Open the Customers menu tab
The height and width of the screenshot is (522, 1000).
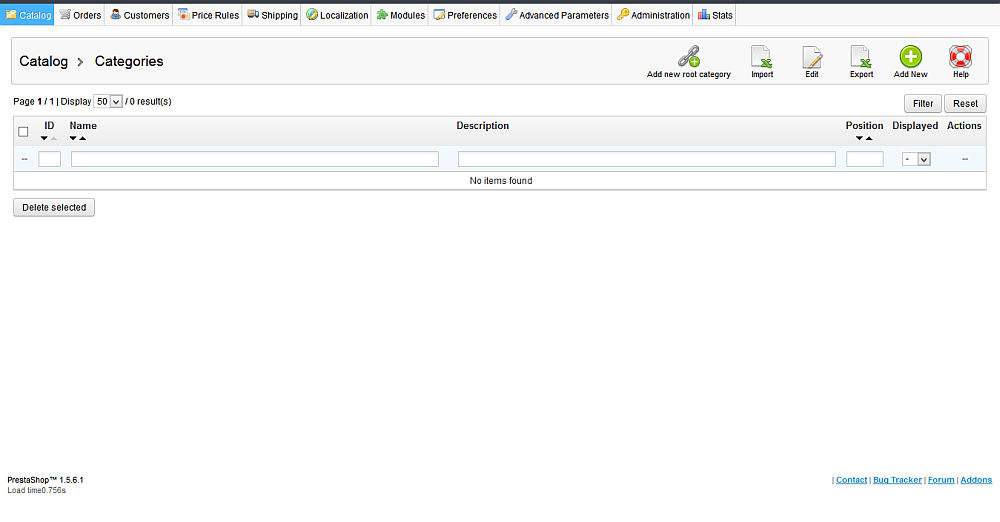click(139, 15)
